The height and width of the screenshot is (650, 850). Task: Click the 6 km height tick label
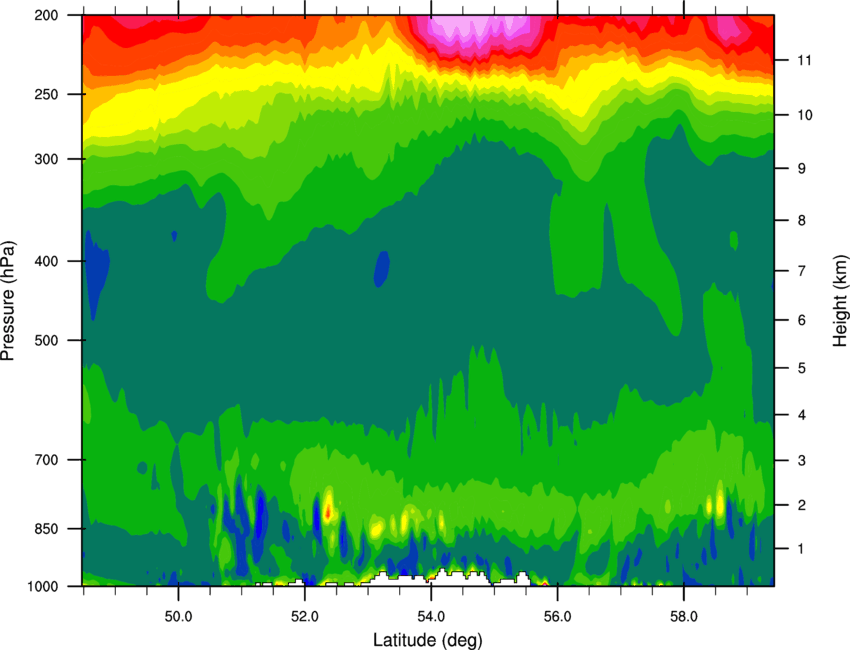coord(801,320)
